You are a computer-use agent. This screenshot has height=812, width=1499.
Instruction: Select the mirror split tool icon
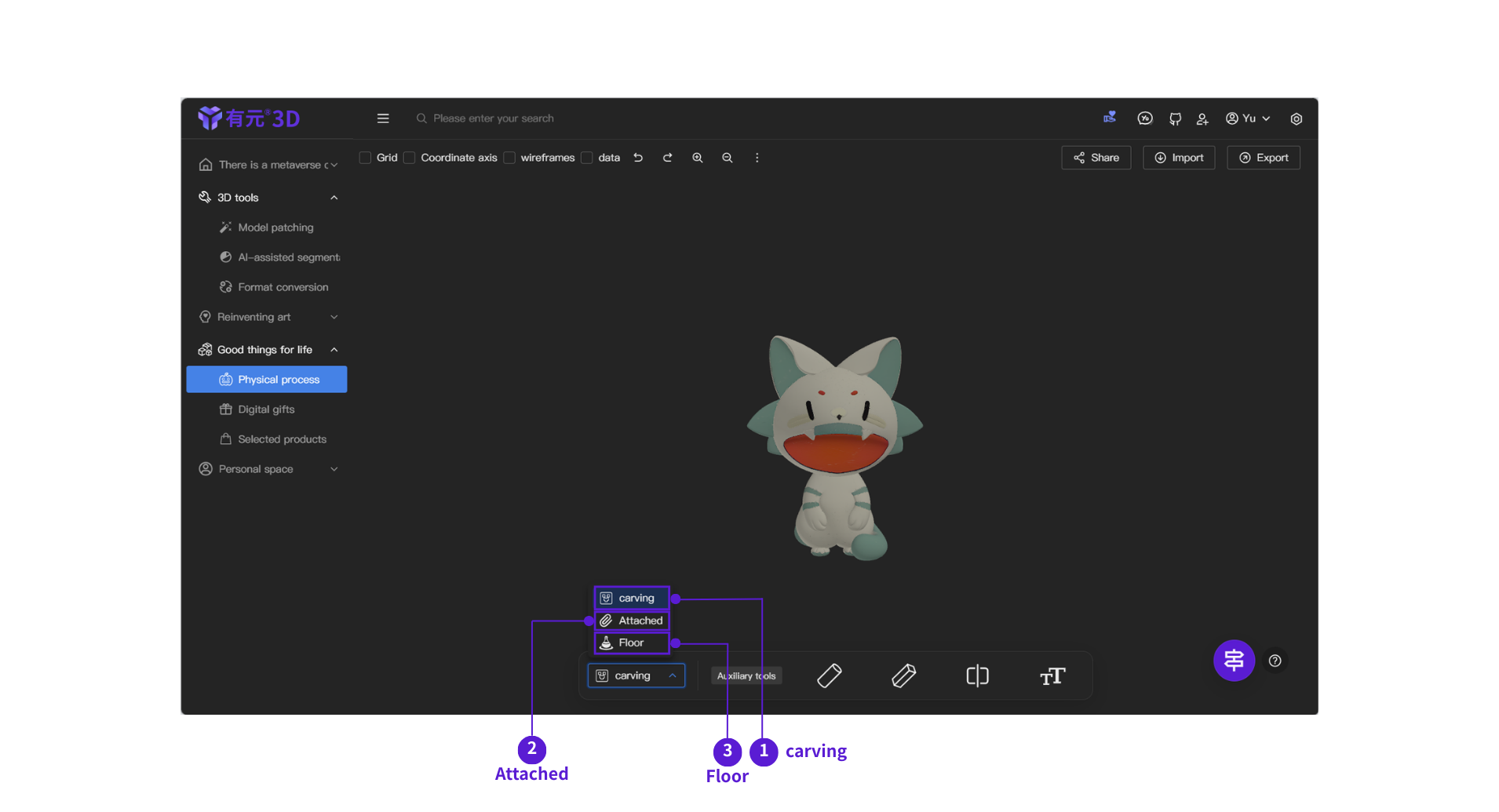point(977,676)
